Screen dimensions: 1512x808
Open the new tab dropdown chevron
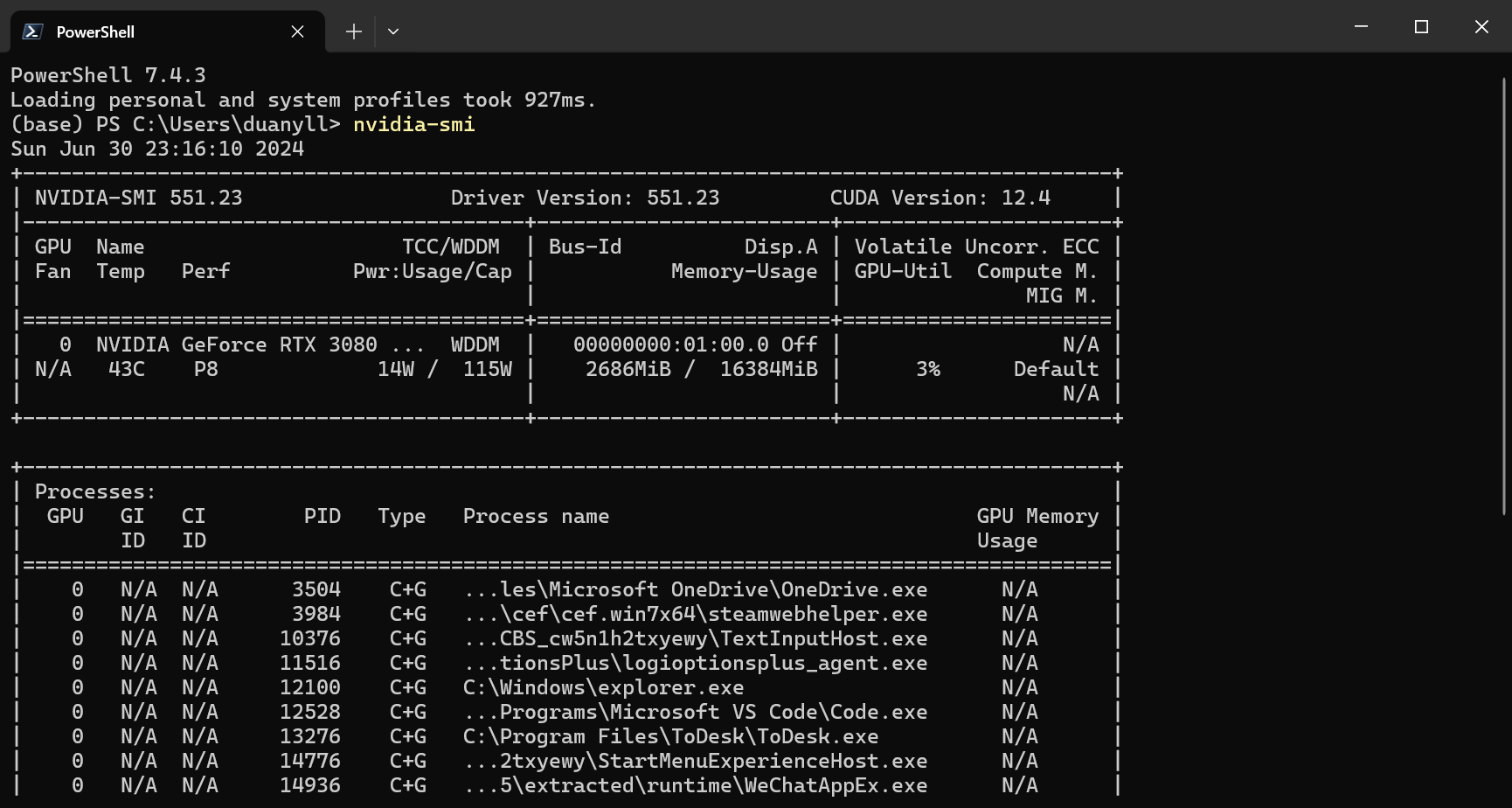392,31
